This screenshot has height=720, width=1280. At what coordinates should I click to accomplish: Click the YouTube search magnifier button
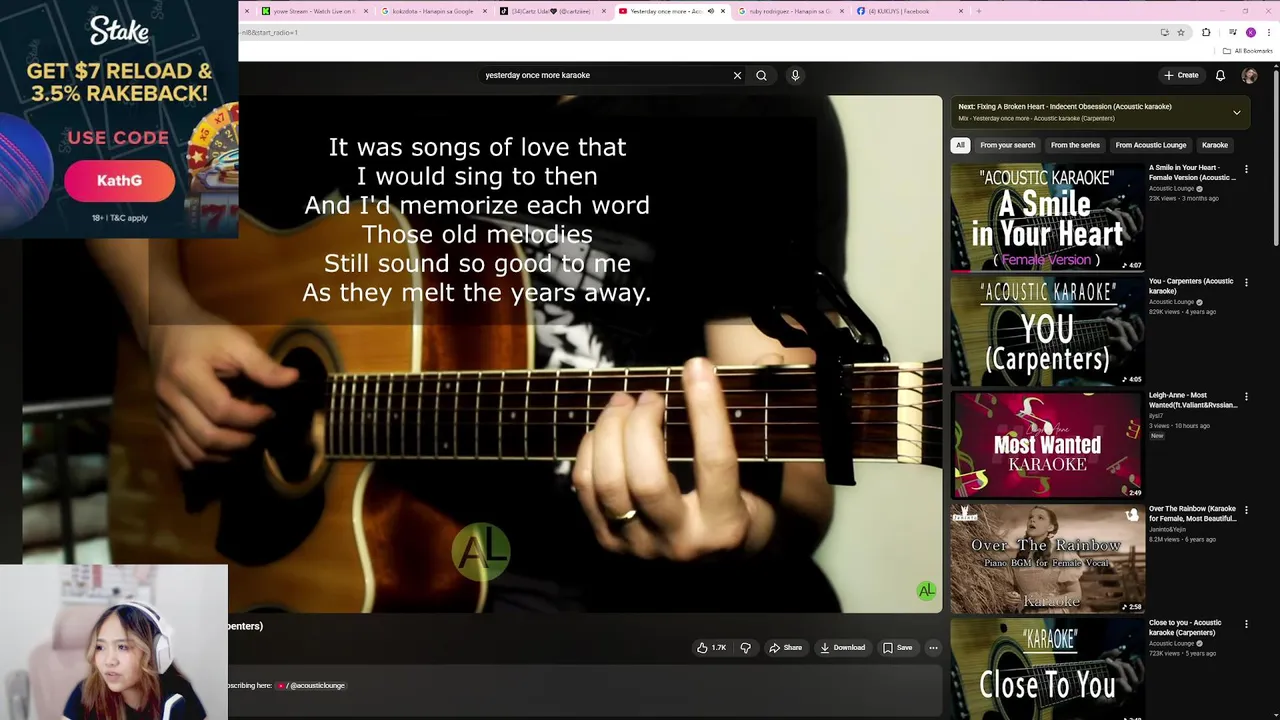761,75
